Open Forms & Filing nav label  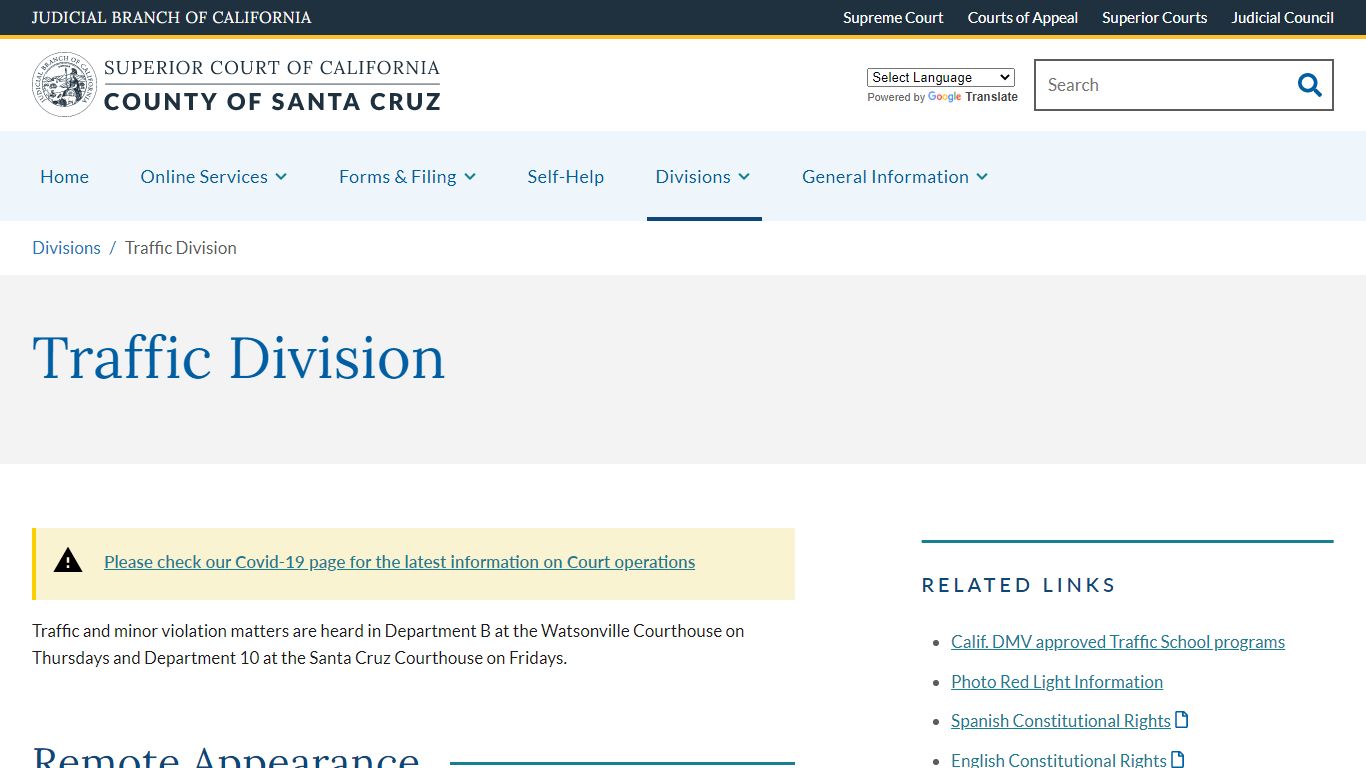point(398,176)
